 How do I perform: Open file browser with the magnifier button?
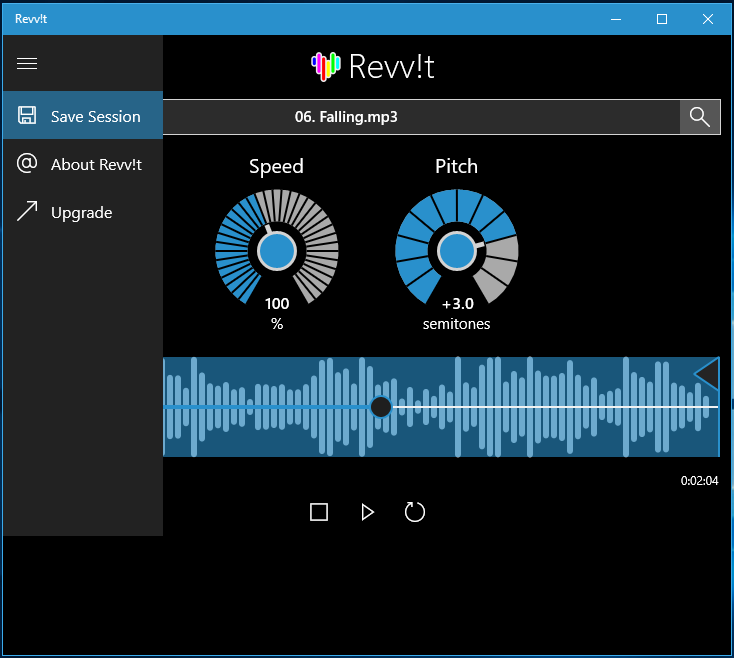[x=700, y=117]
